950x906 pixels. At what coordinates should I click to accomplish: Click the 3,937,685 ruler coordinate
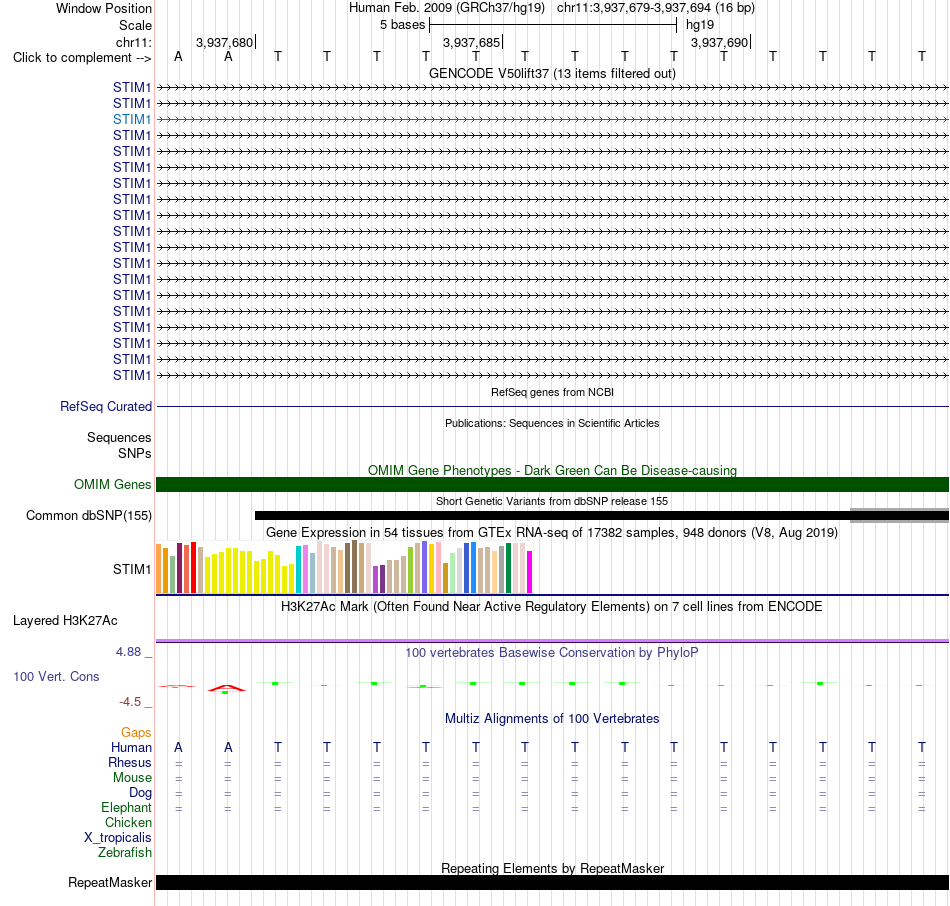[x=471, y=42]
